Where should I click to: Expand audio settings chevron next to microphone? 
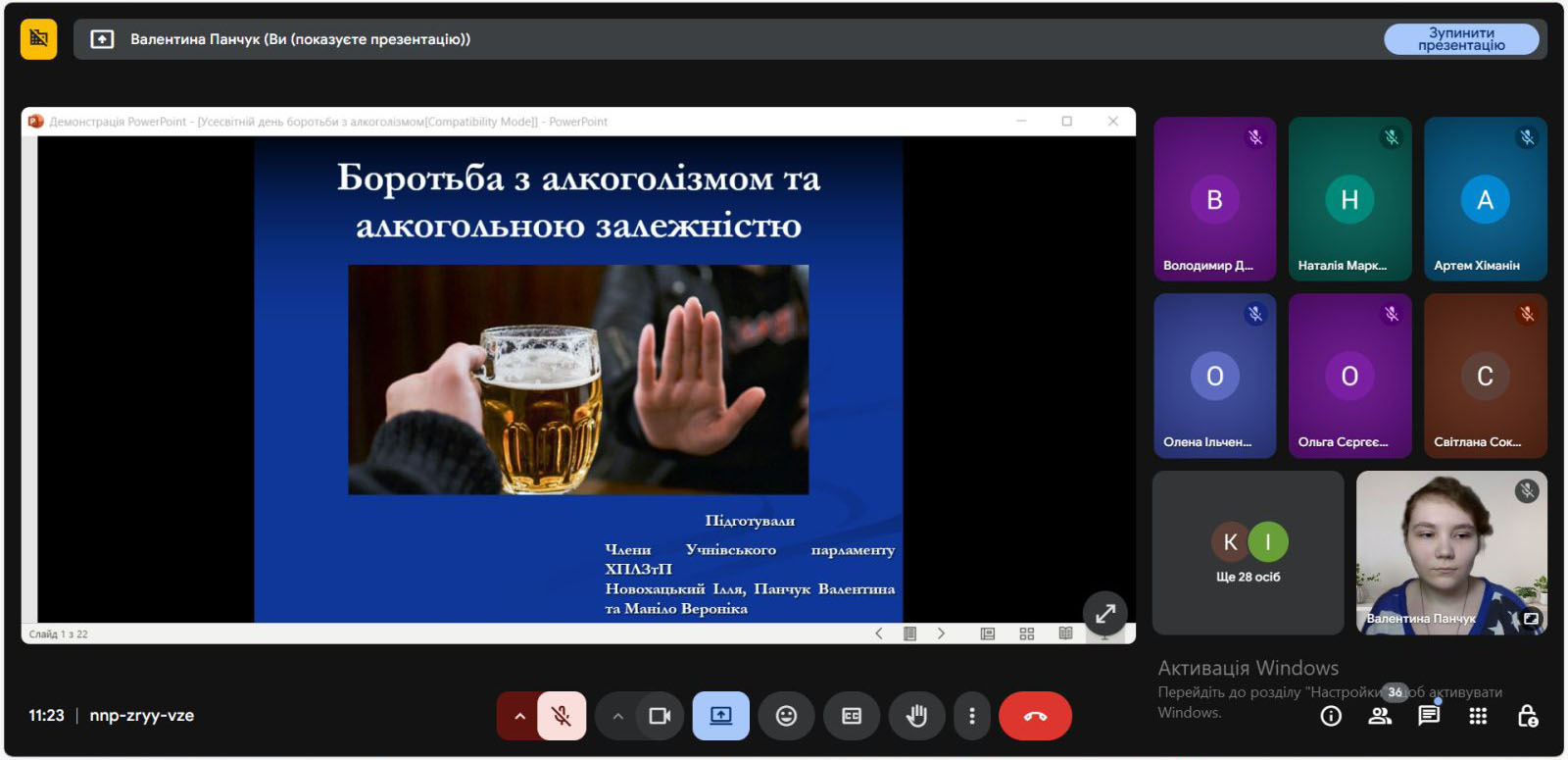[x=519, y=716]
